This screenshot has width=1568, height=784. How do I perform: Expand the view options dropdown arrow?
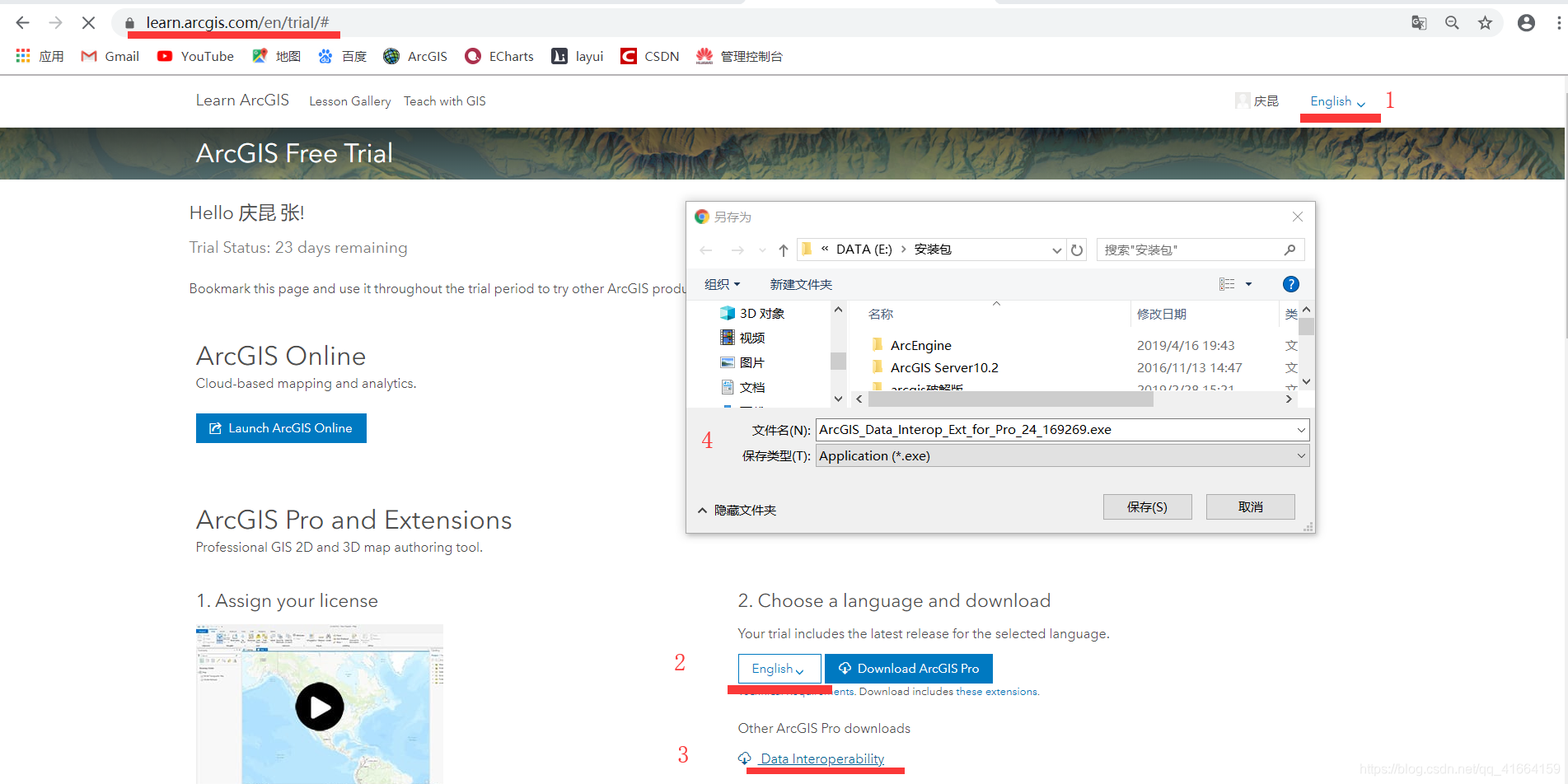coord(1248,284)
